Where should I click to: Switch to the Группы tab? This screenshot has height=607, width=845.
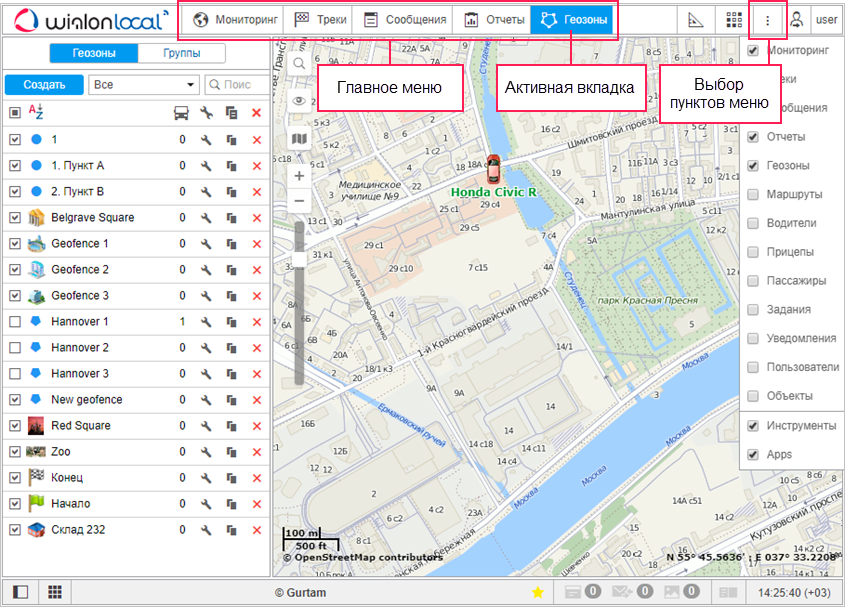tap(180, 53)
